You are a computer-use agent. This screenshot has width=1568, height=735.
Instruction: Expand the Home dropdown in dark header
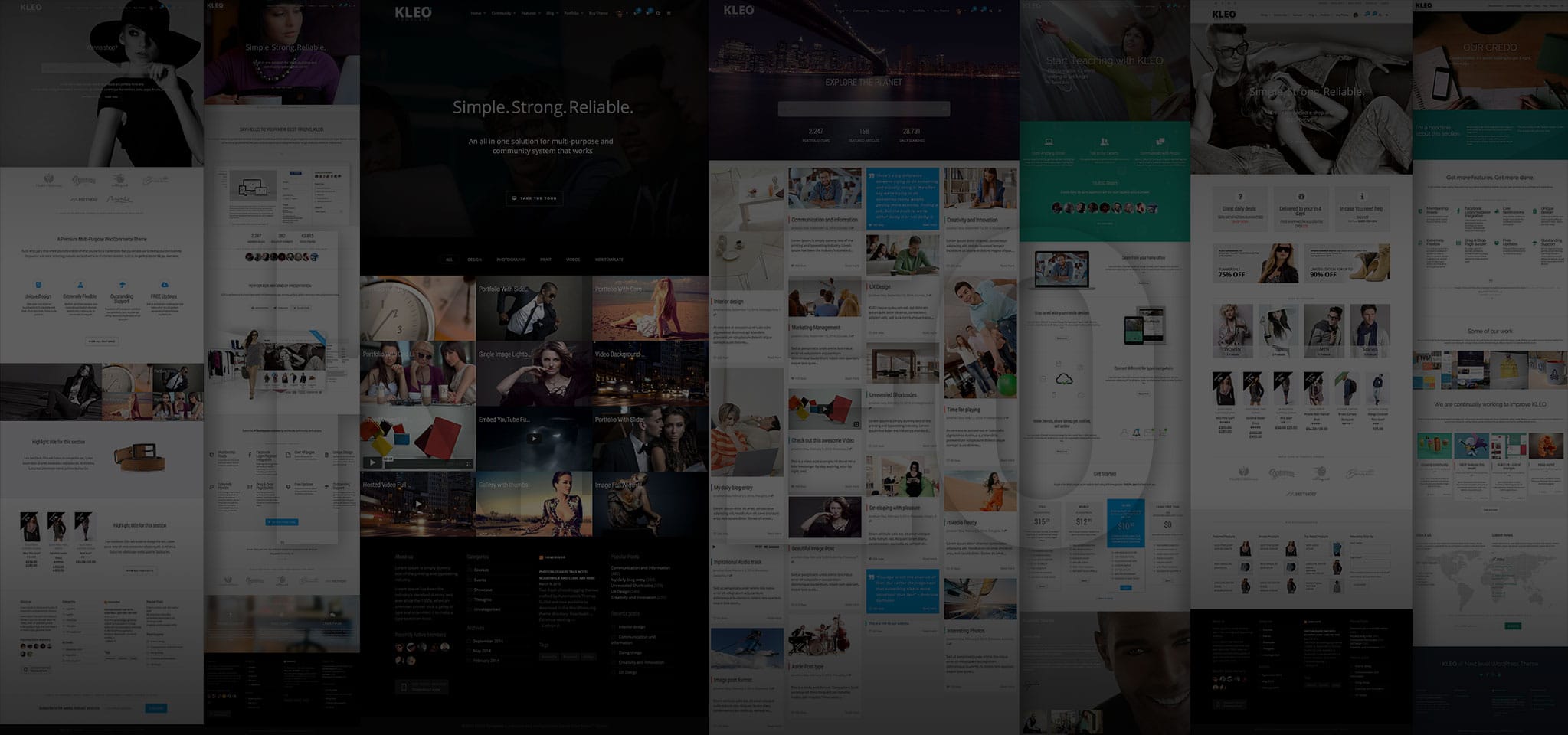tap(477, 13)
